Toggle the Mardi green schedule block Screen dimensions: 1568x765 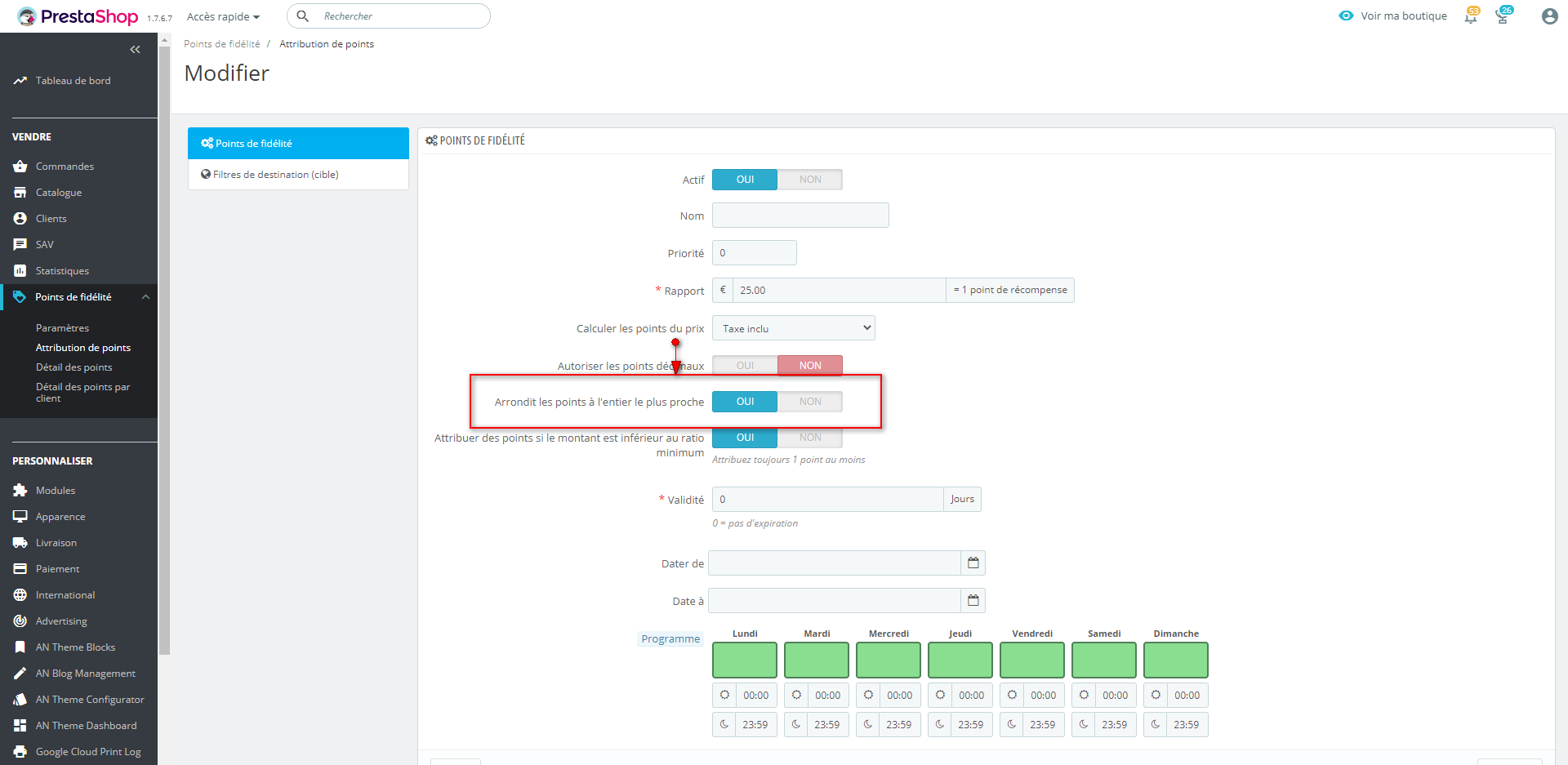817,660
